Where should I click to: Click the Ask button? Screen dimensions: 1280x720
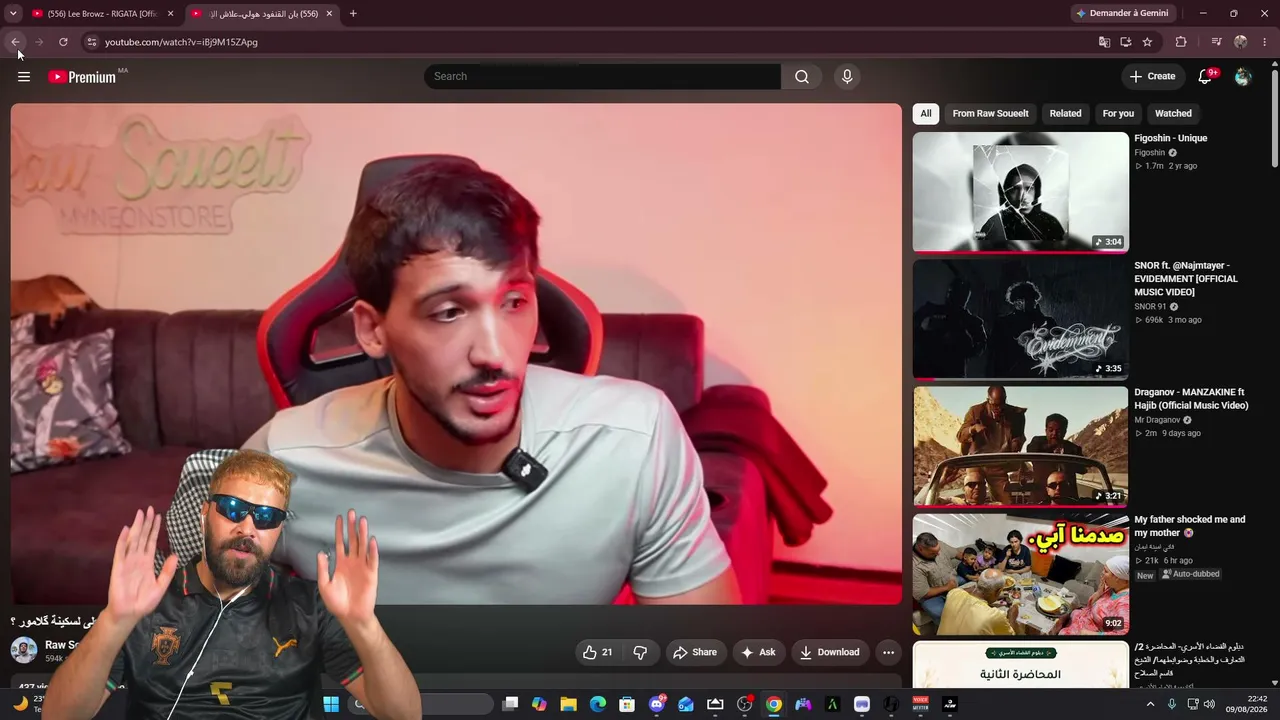[x=758, y=652]
